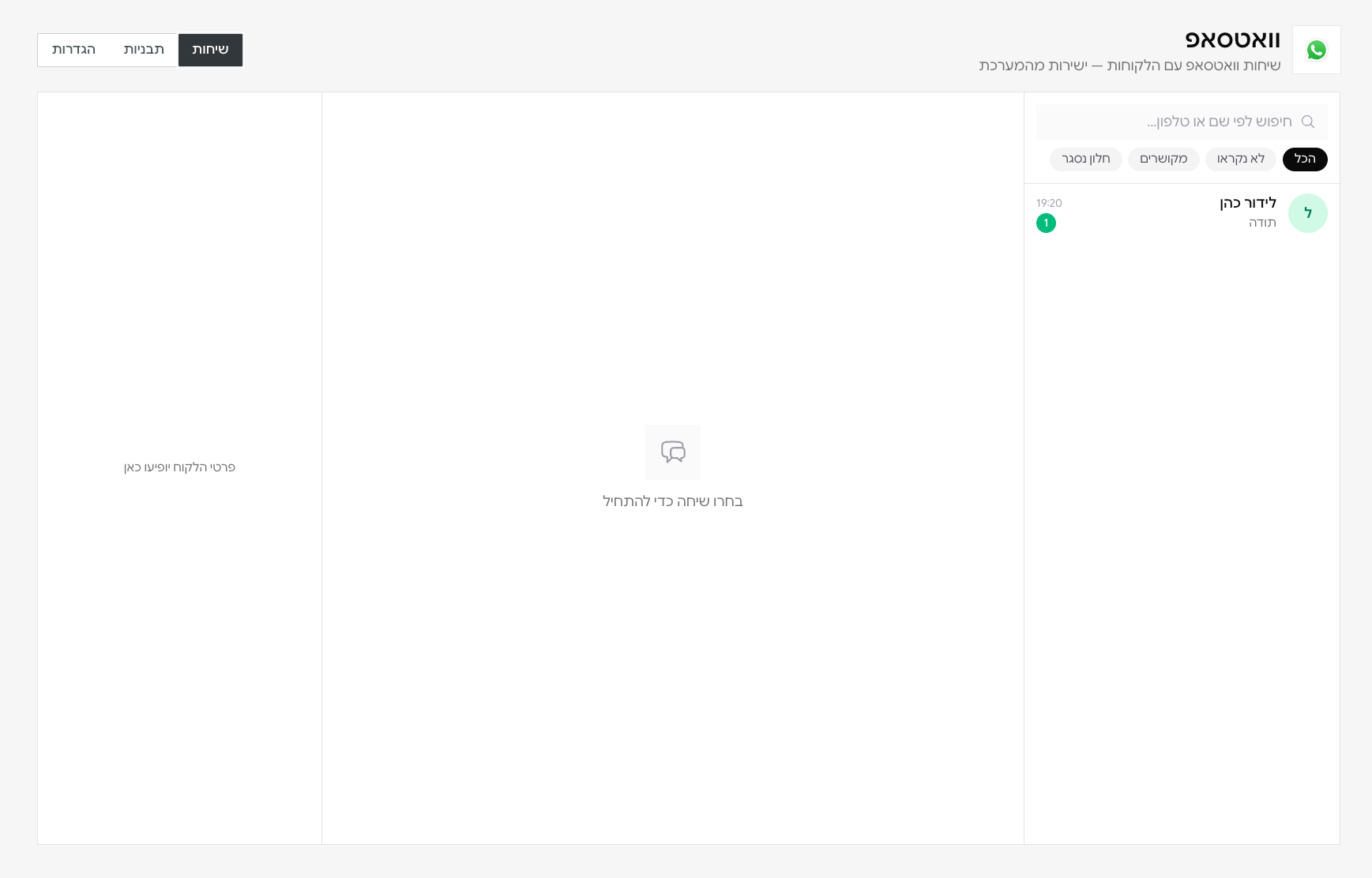Click the 19:20 timestamp
Viewport: 1372px width, 878px height.
coord(1049,204)
